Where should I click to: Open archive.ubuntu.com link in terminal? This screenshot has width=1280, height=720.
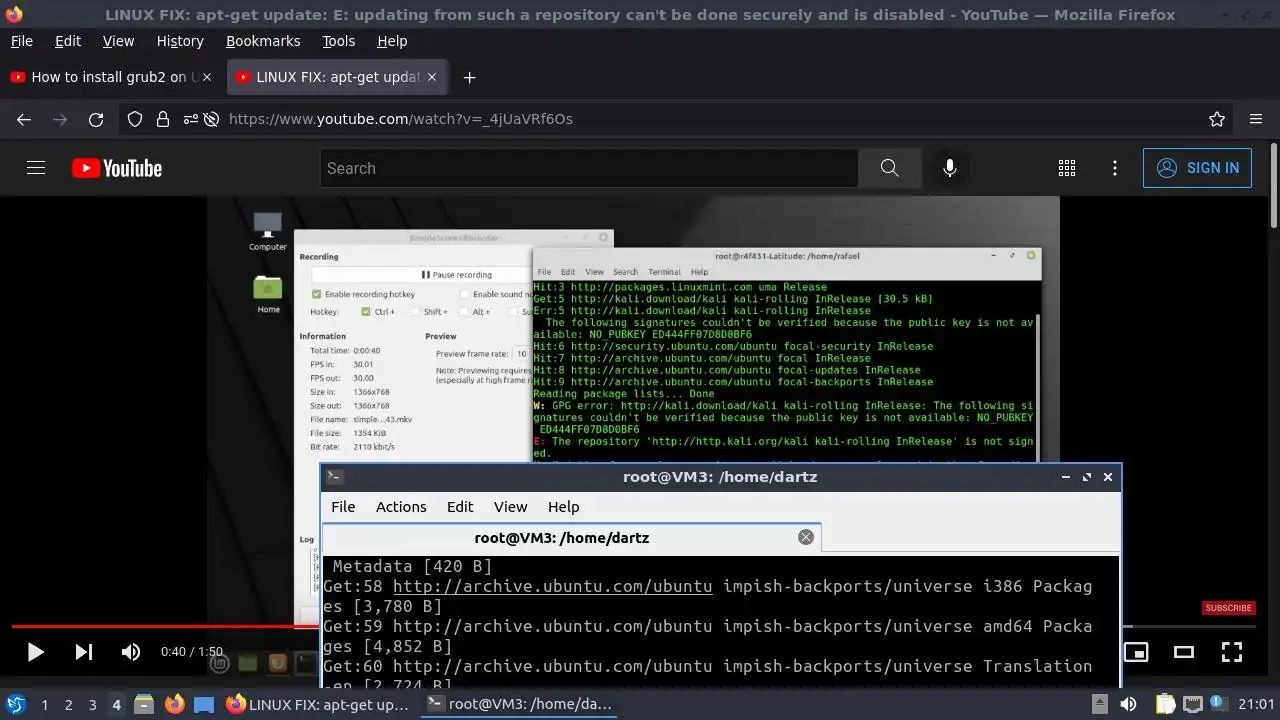tap(552, 586)
